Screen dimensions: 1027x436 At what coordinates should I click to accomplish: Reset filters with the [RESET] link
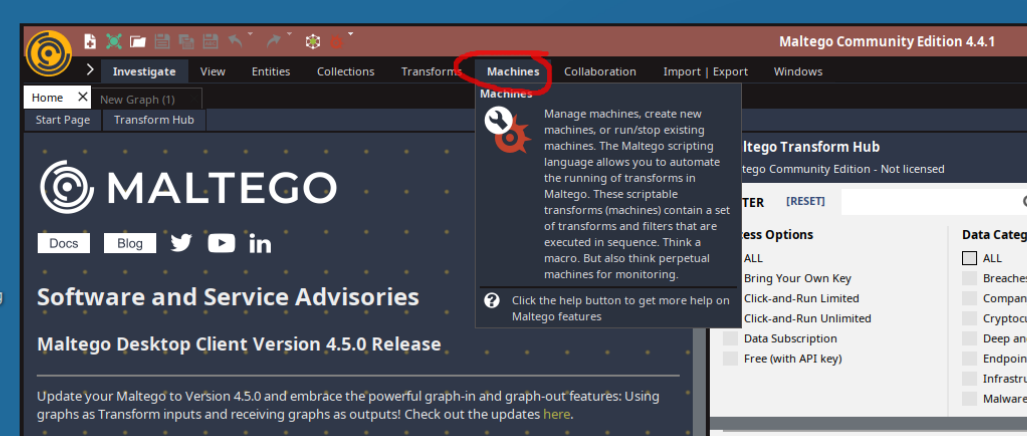click(805, 201)
